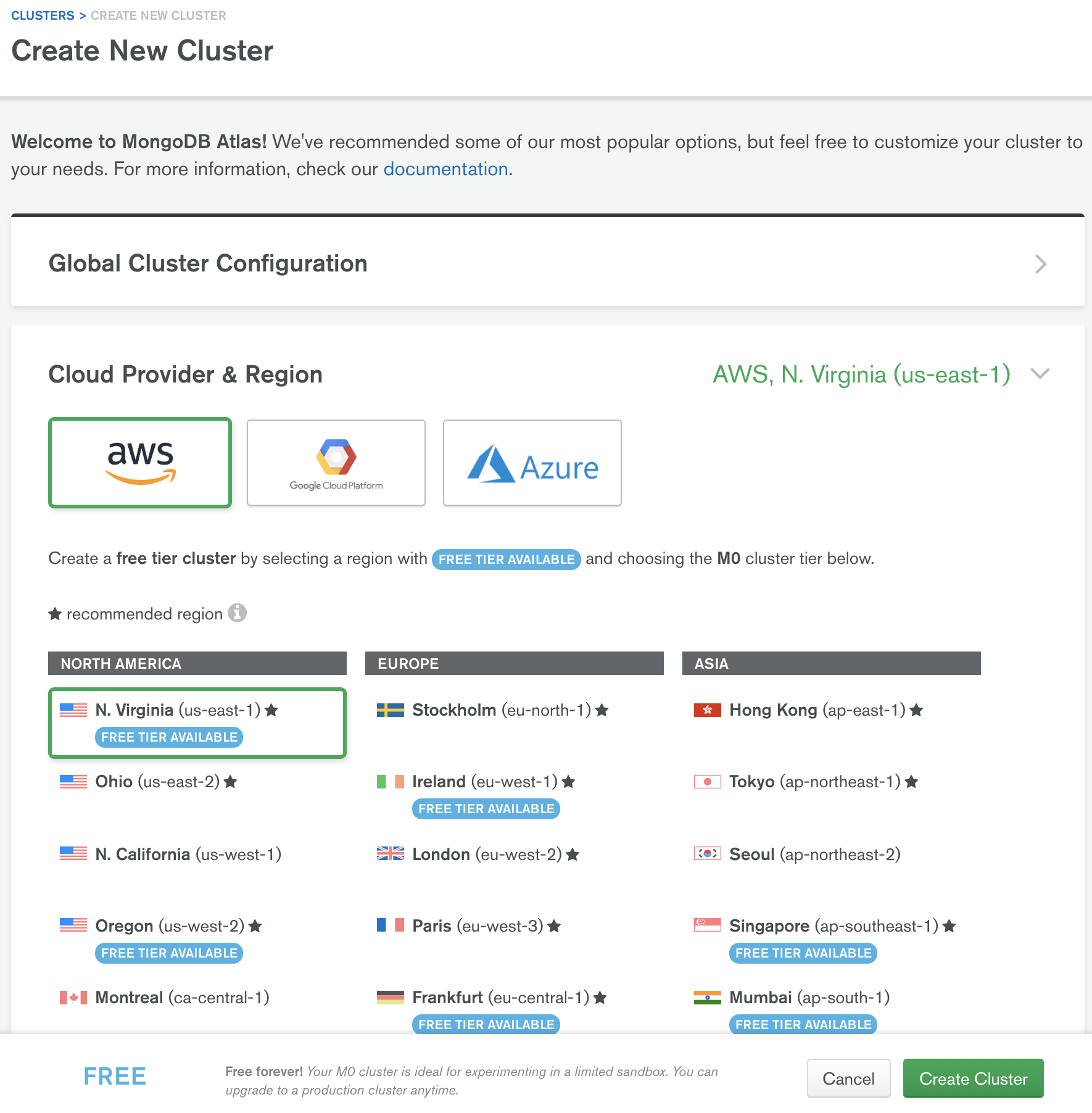Click the recommended region info icon
This screenshot has height=1113, width=1092.
point(238,613)
